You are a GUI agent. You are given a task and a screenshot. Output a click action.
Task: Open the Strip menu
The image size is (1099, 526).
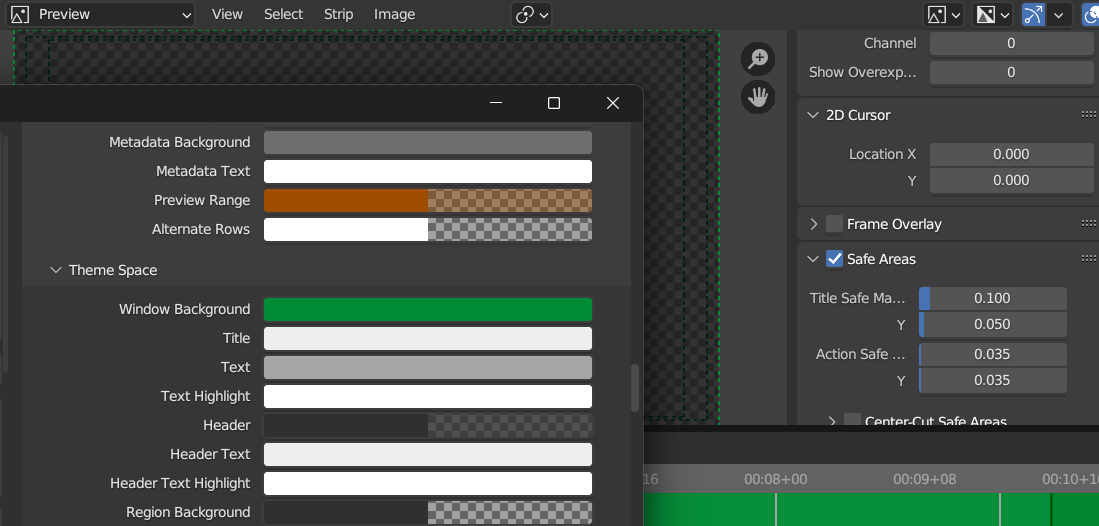(x=339, y=14)
